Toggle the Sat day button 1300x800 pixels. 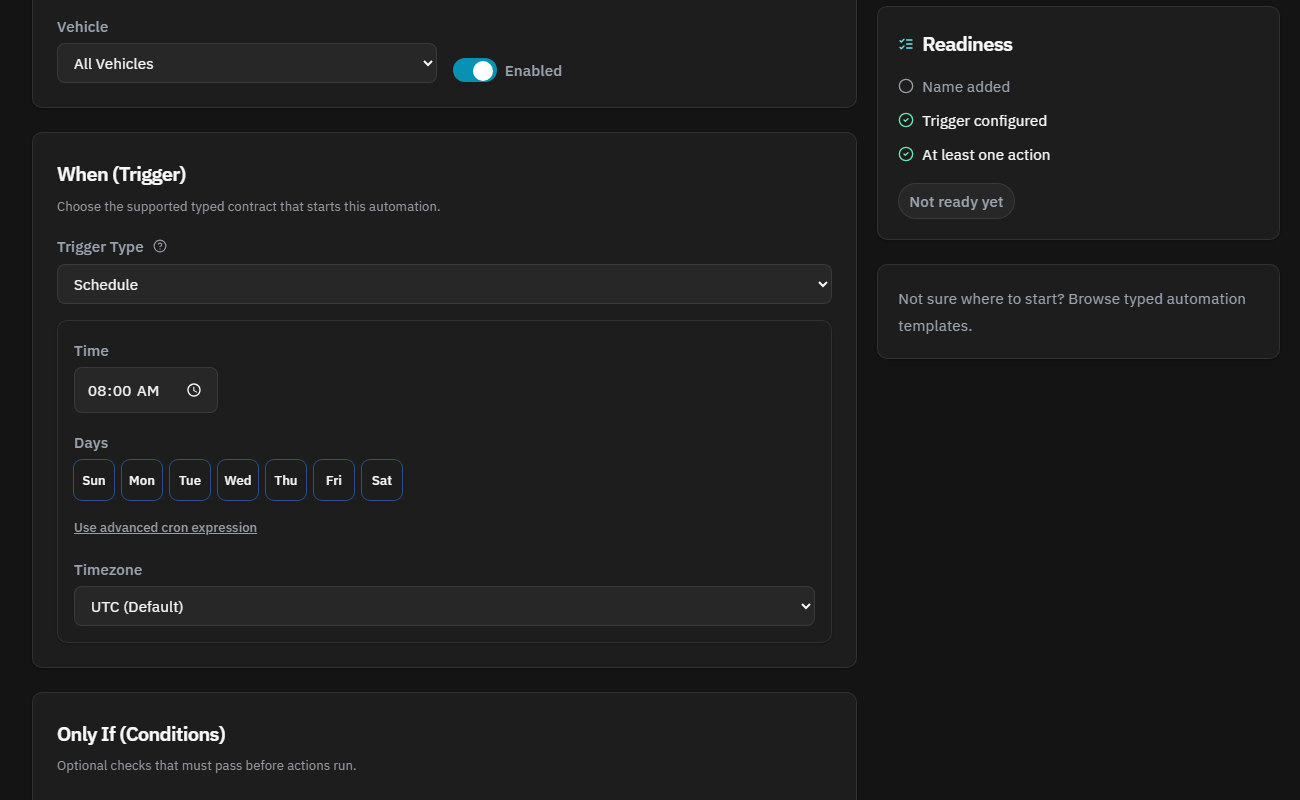pos(382,480)
